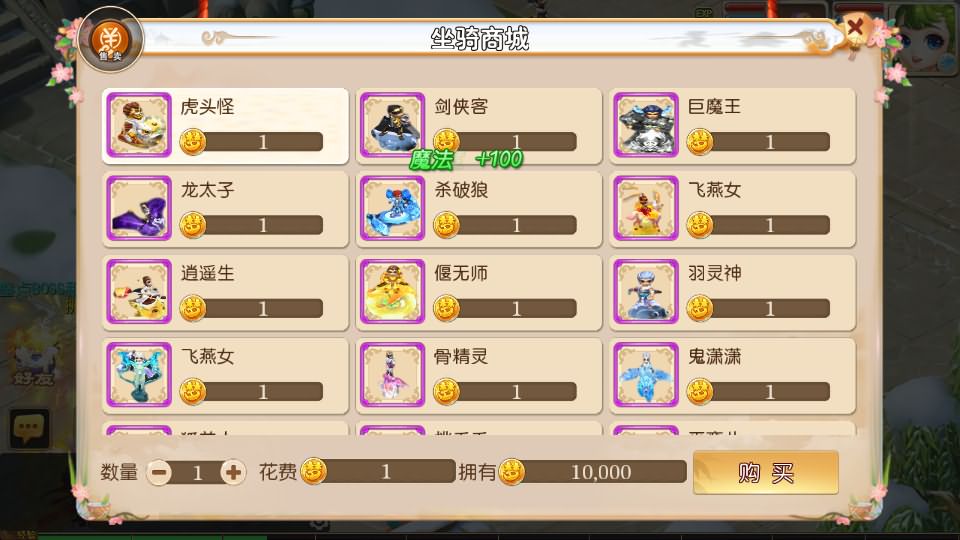Viewport: 960px width, 540px height.
Task: Click the 拥有 owned gold coin icon
Action: pos(512,472)
